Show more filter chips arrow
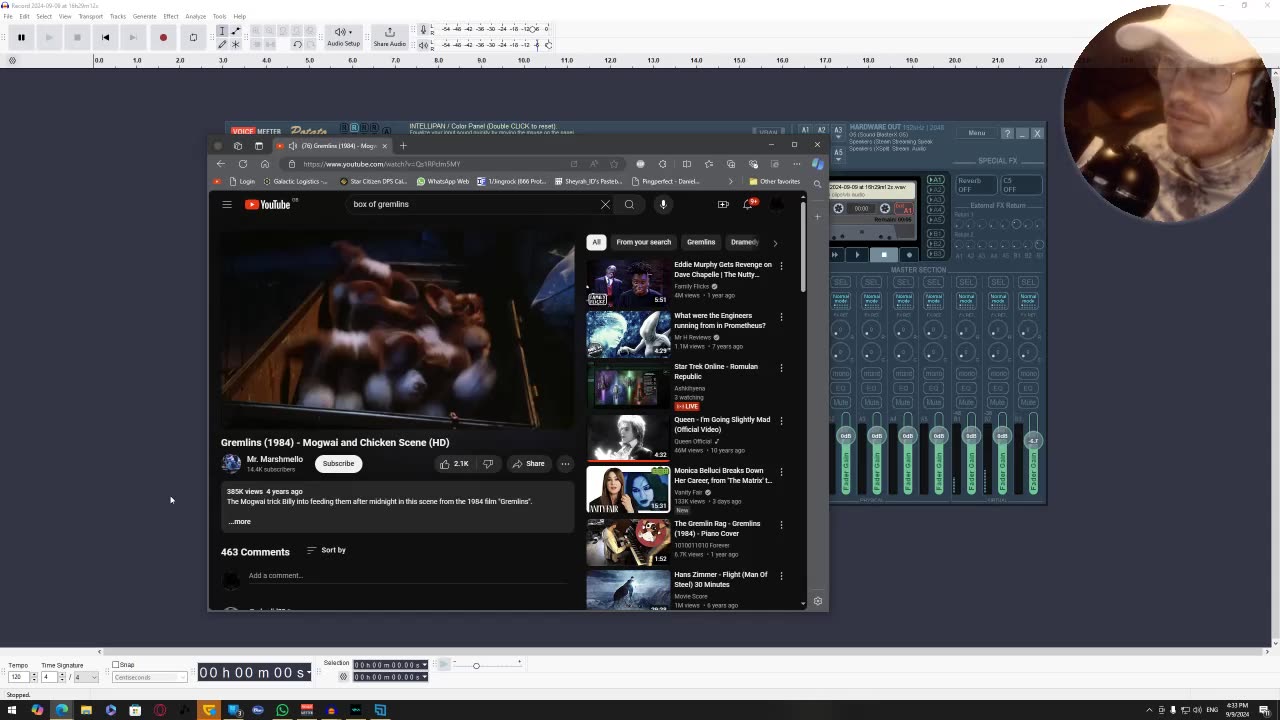The image size is (1280, 720). (x=775, y=242)
